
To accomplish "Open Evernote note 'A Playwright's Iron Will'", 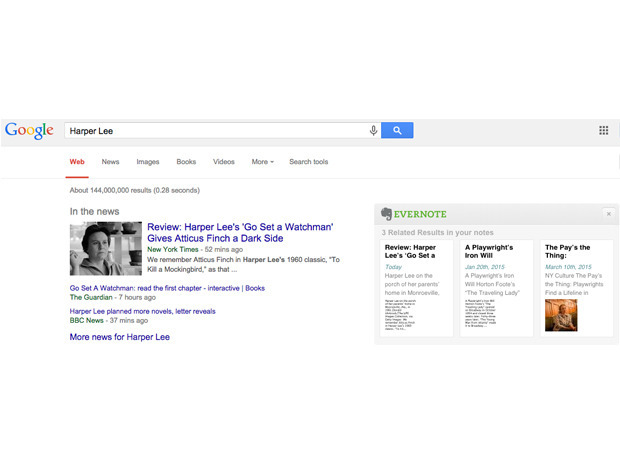I will click(x=496, y=288).
